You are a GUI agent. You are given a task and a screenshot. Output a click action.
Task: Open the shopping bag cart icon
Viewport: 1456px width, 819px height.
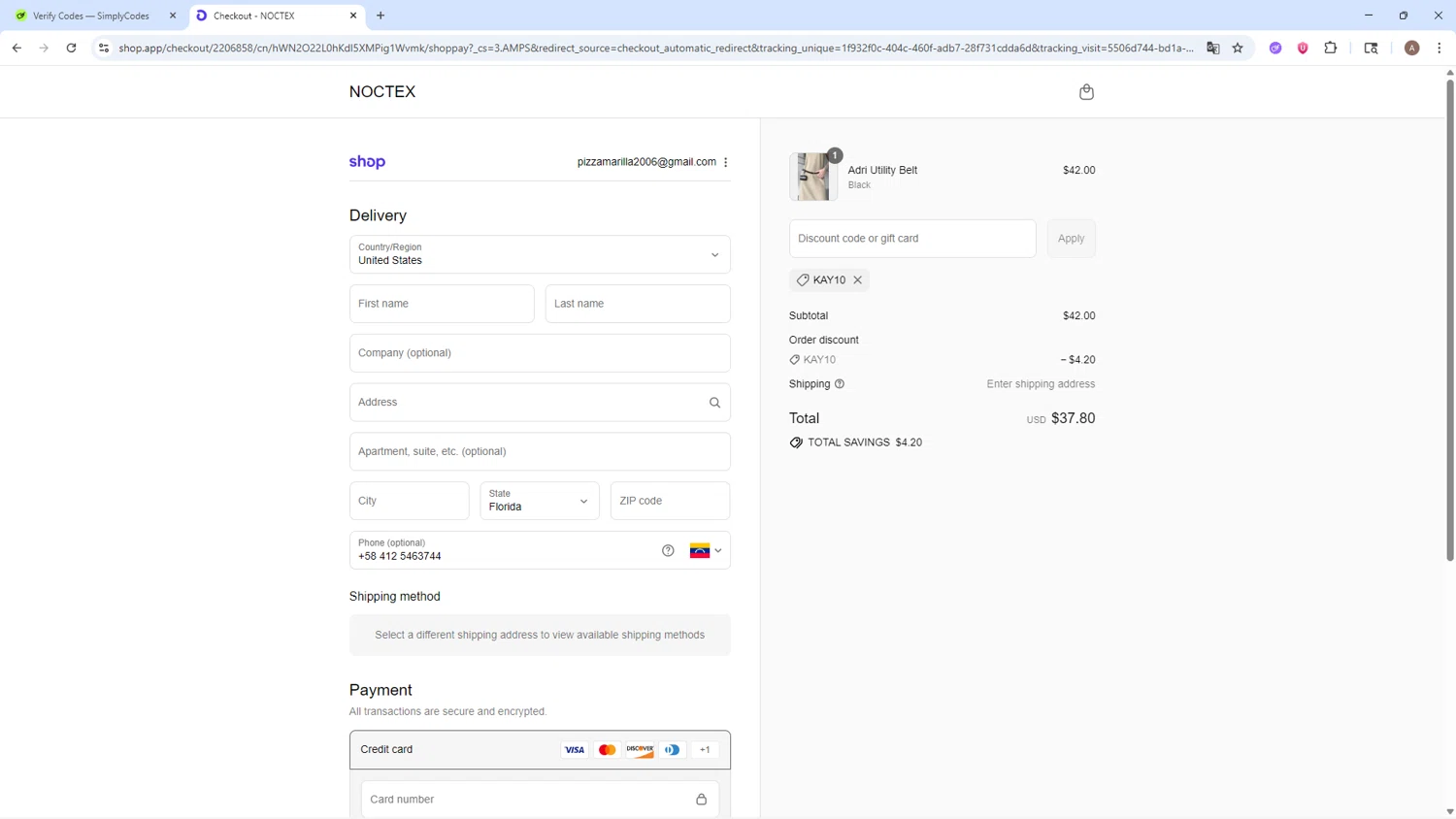1086,92
